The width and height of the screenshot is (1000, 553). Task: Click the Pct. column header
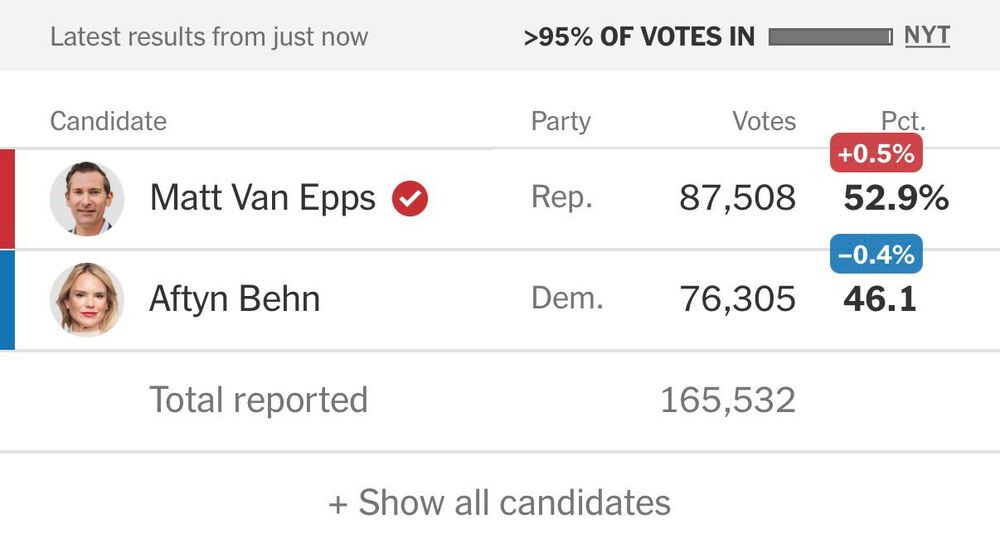pos(903,122)
